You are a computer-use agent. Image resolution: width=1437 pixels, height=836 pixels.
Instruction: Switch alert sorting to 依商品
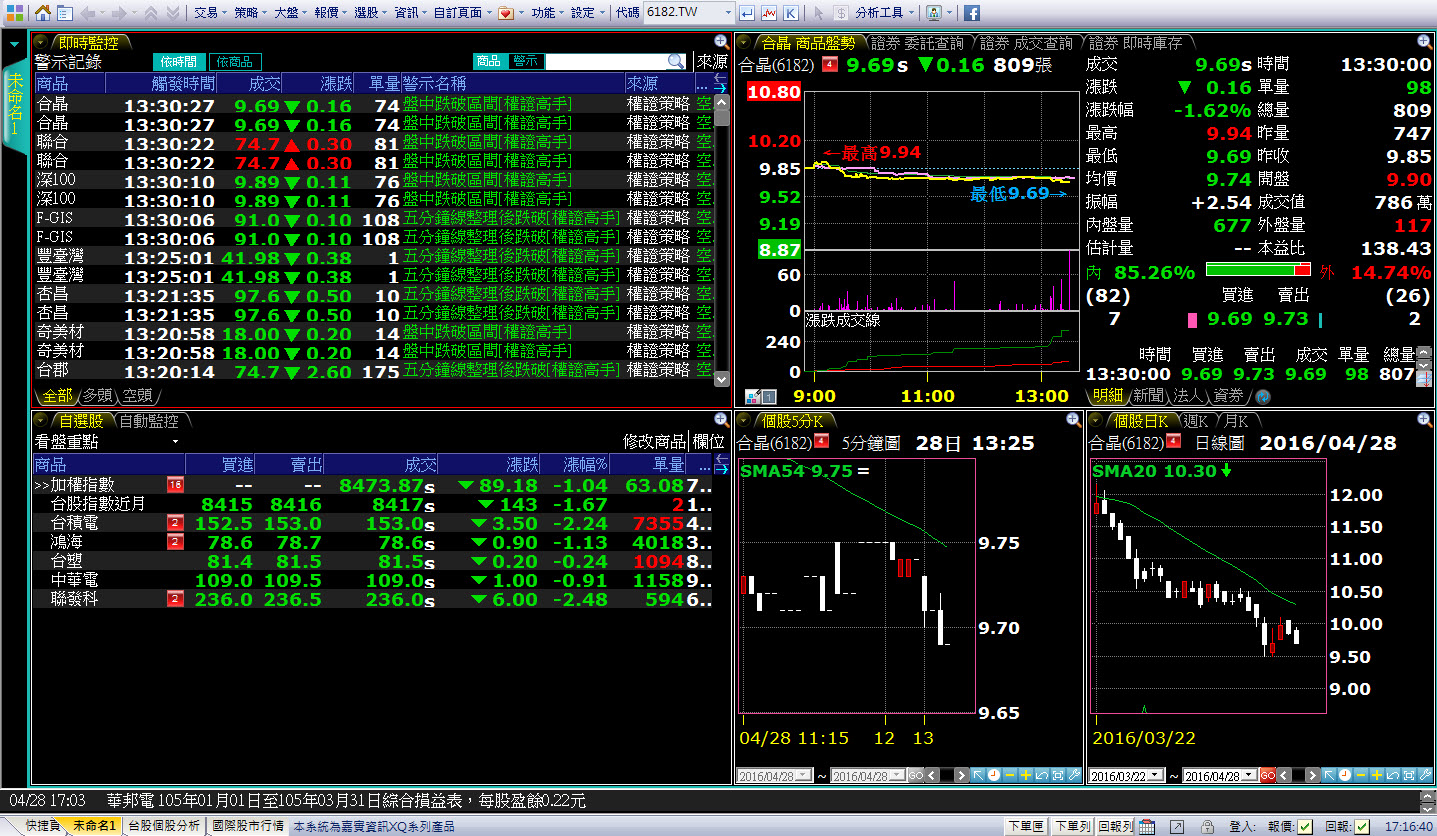click(x=236, y=61)
